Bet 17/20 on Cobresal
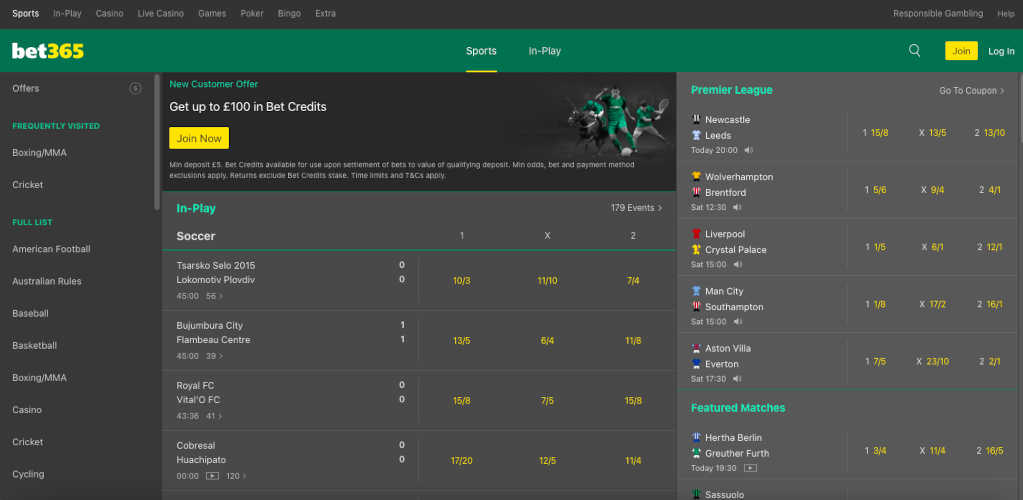 pos(461,461)
